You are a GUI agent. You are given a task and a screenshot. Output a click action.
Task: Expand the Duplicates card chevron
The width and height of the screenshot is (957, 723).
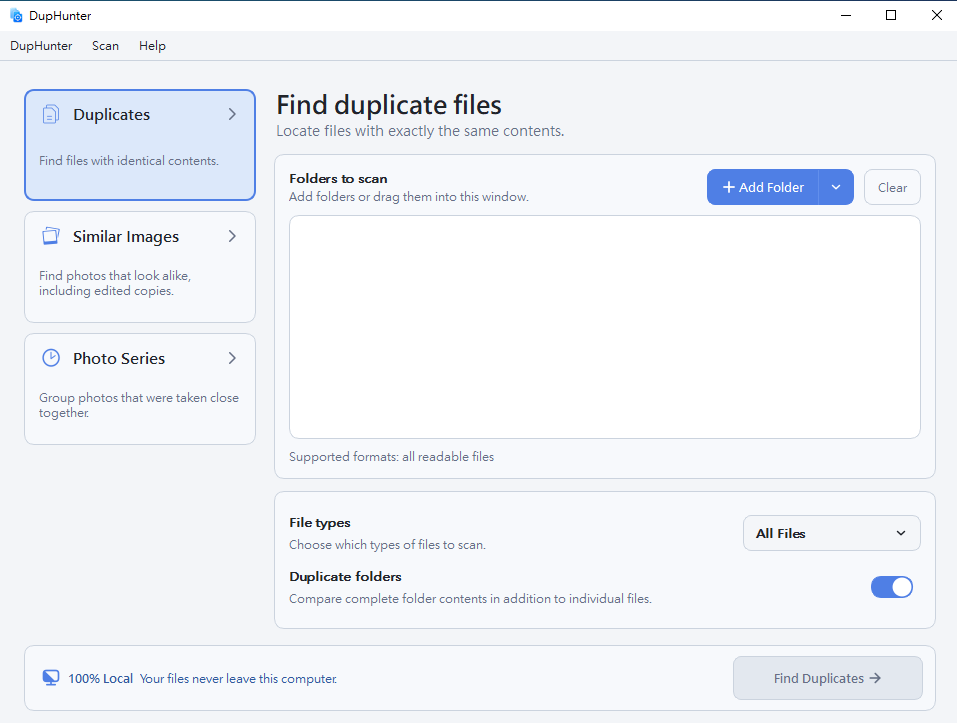232,114
